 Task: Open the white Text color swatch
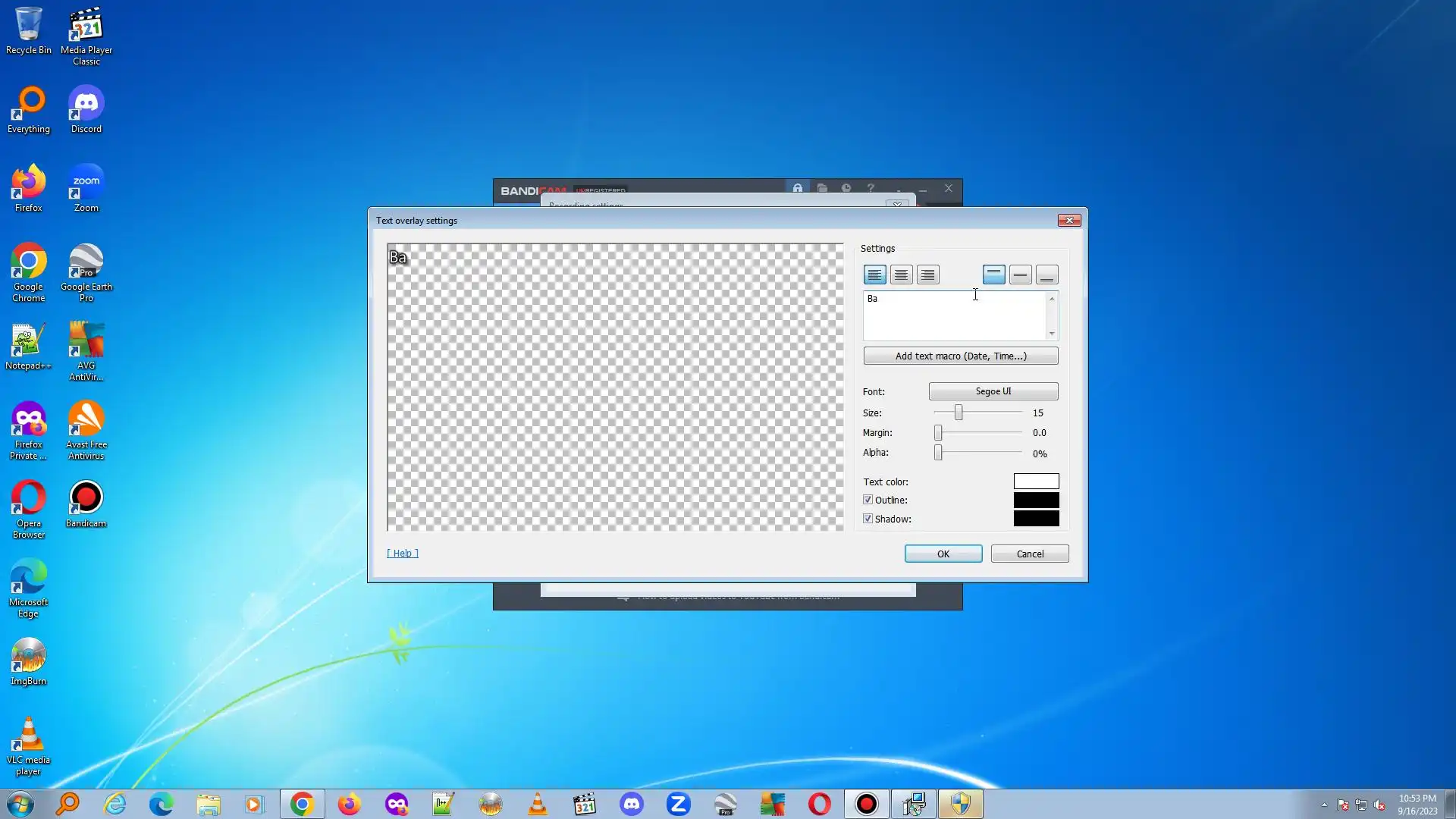coord(1036,482)
